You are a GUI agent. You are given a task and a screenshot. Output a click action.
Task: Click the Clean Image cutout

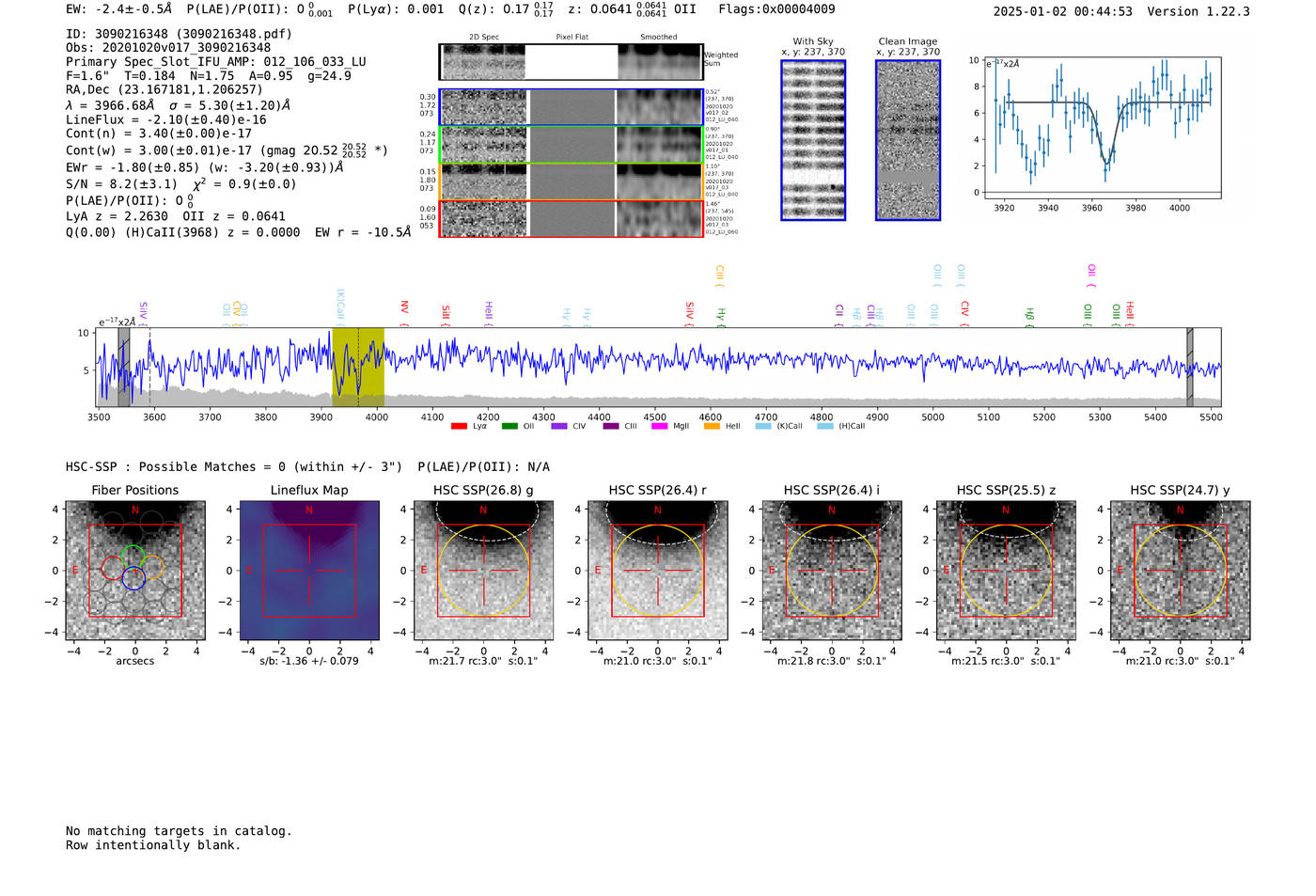tap(908, 140)
